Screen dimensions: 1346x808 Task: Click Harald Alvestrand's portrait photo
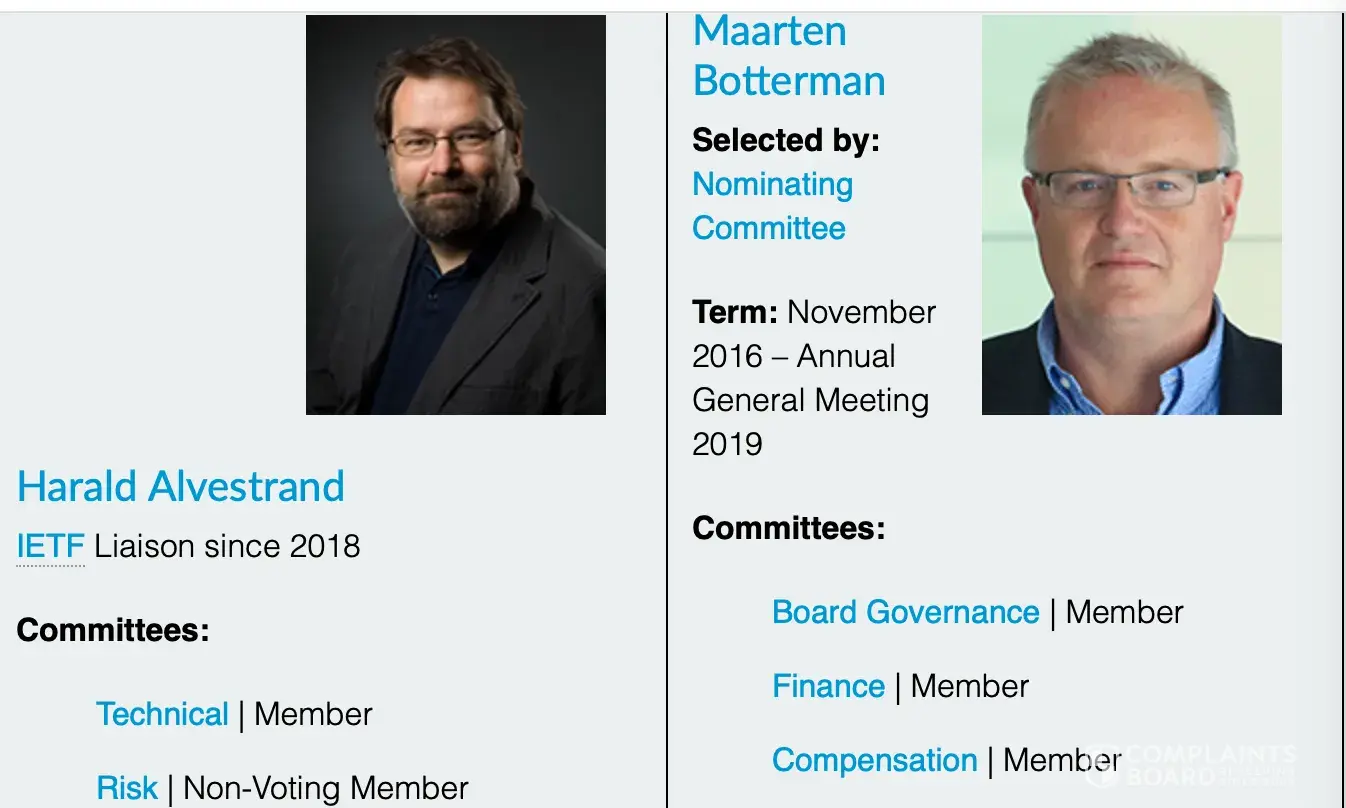(455, 214)
